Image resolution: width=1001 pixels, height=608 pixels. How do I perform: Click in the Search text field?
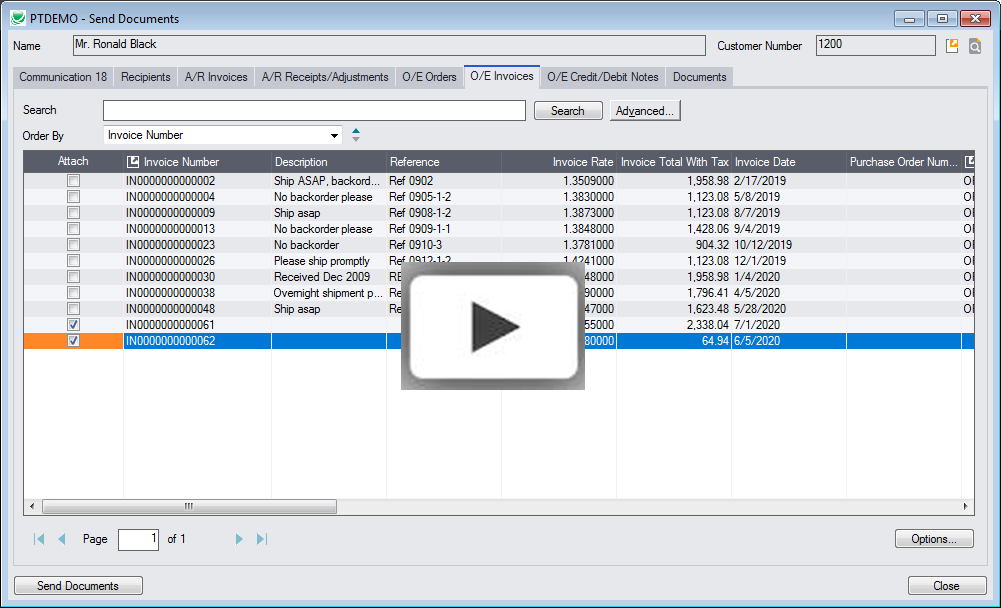(314, 111)
